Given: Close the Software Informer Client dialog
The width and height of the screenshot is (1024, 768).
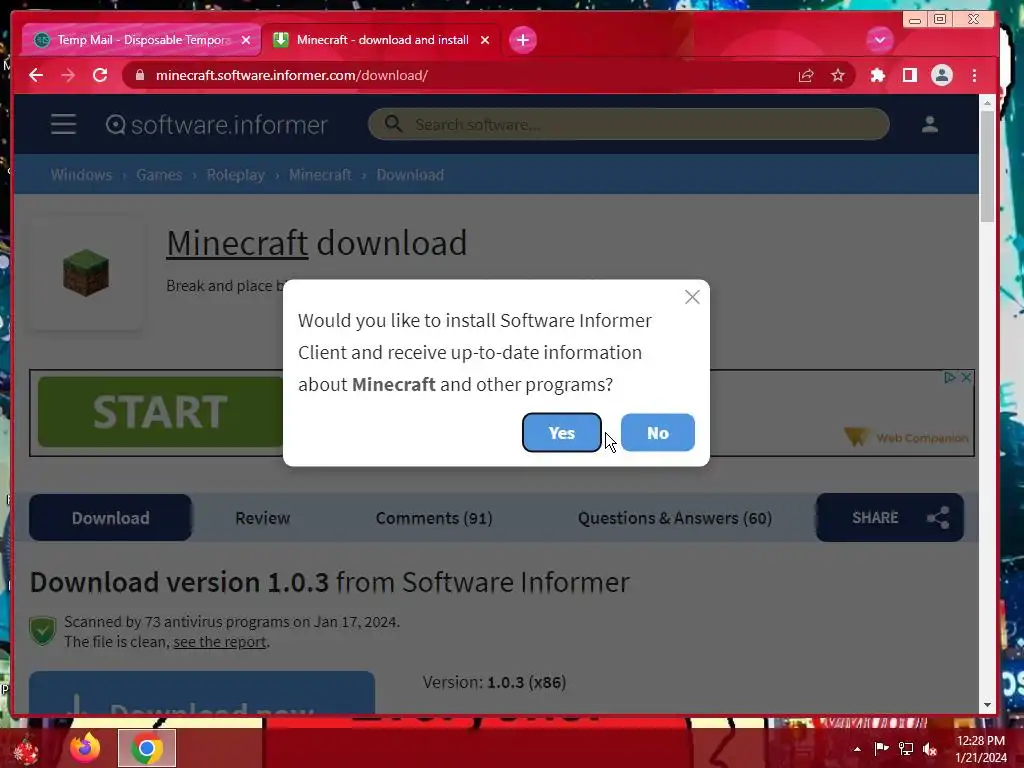Looking at the screenshot, I should pyautogui.click(x=692, y=297).
